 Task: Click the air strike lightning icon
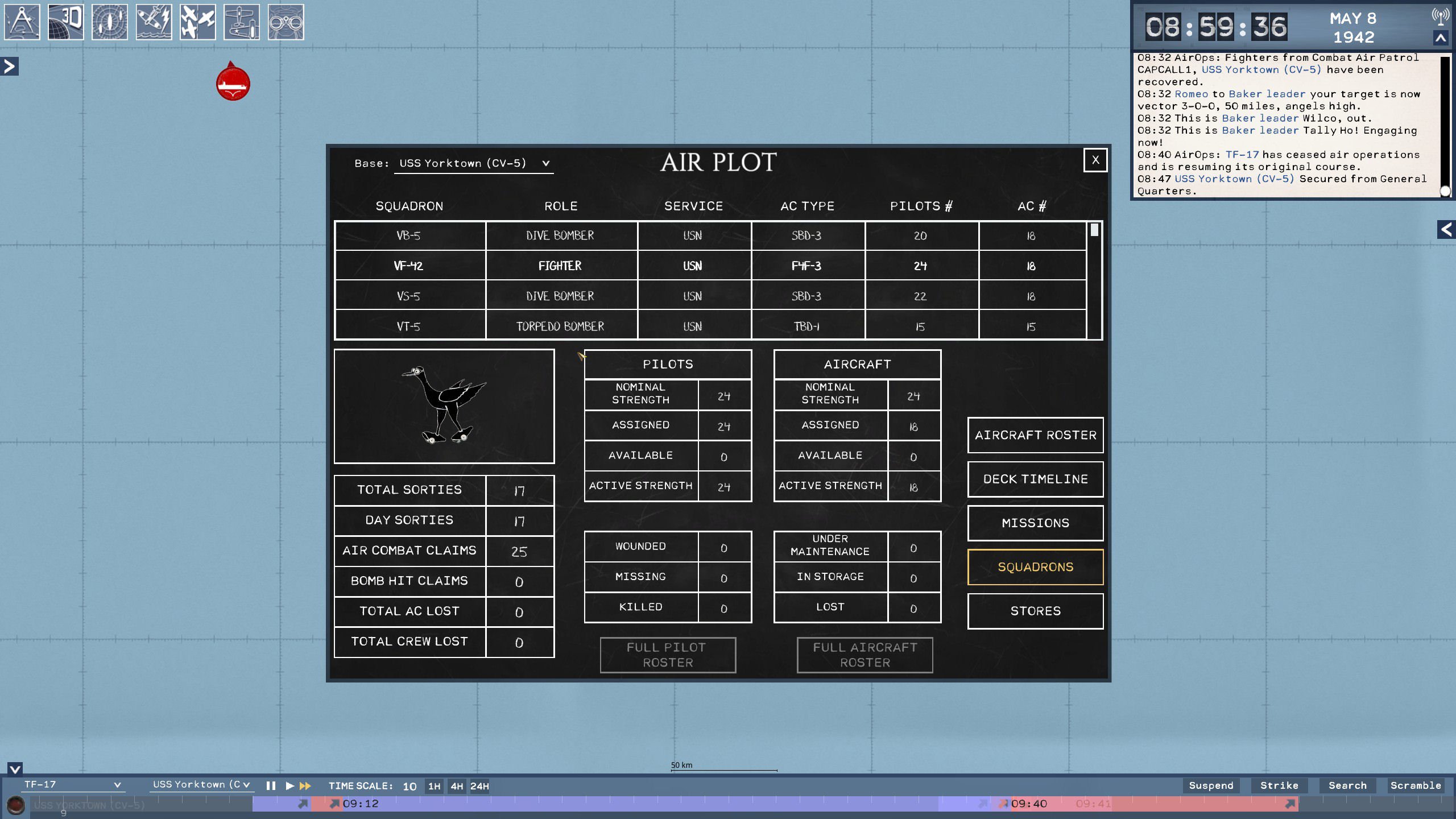click(154, 22)
